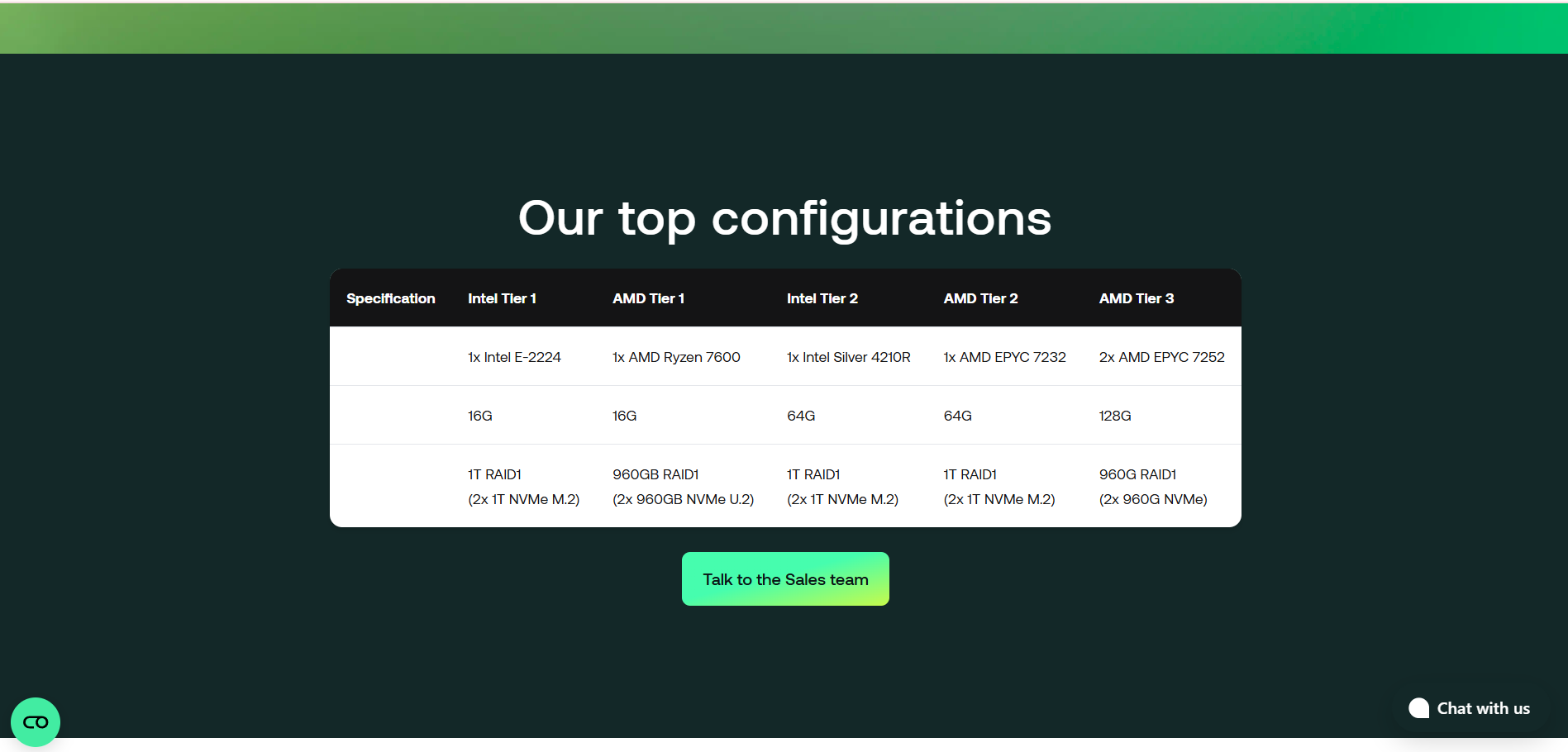1568x752 pixels.
Task: Click the 128G memory cell
Action: pos(1114,416)
